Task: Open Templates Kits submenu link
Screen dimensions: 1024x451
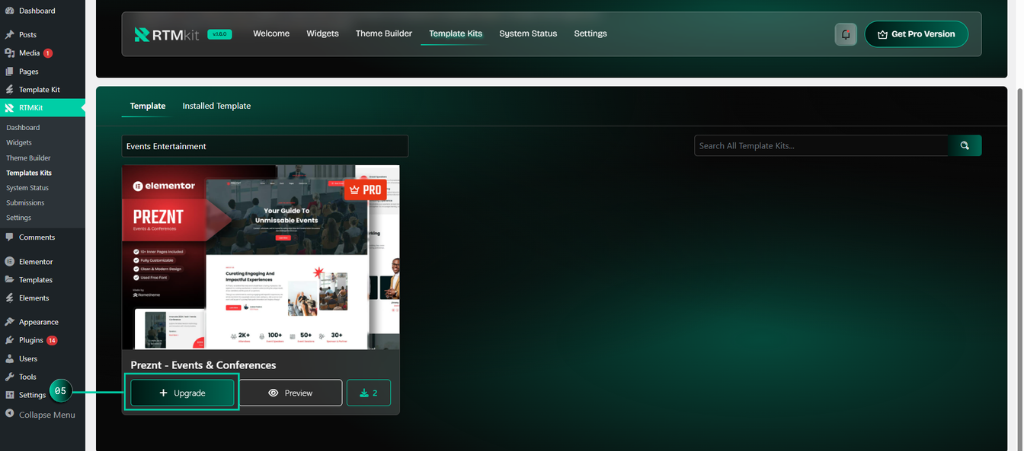Action: 29,173
